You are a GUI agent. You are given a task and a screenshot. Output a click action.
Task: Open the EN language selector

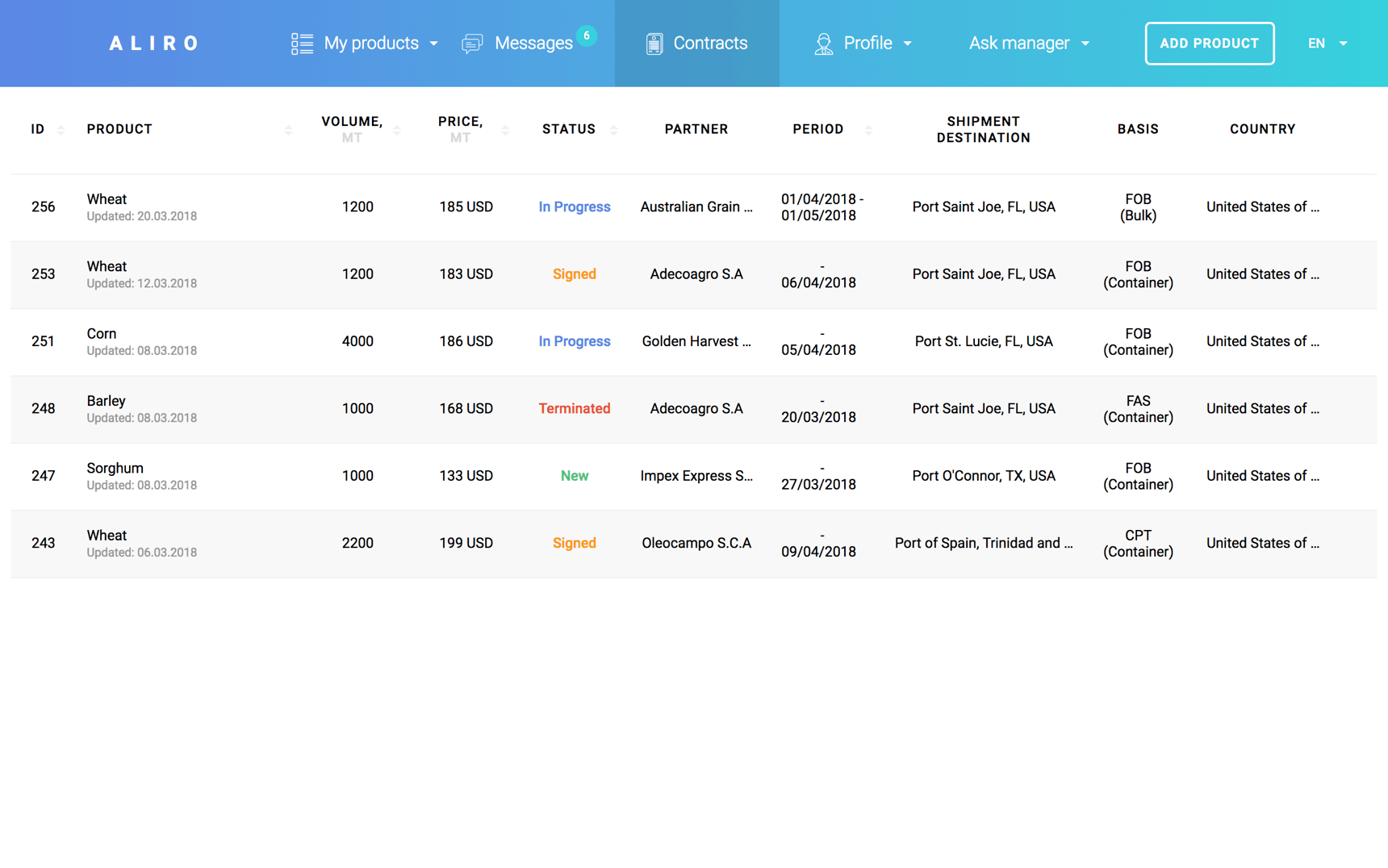1327,44
